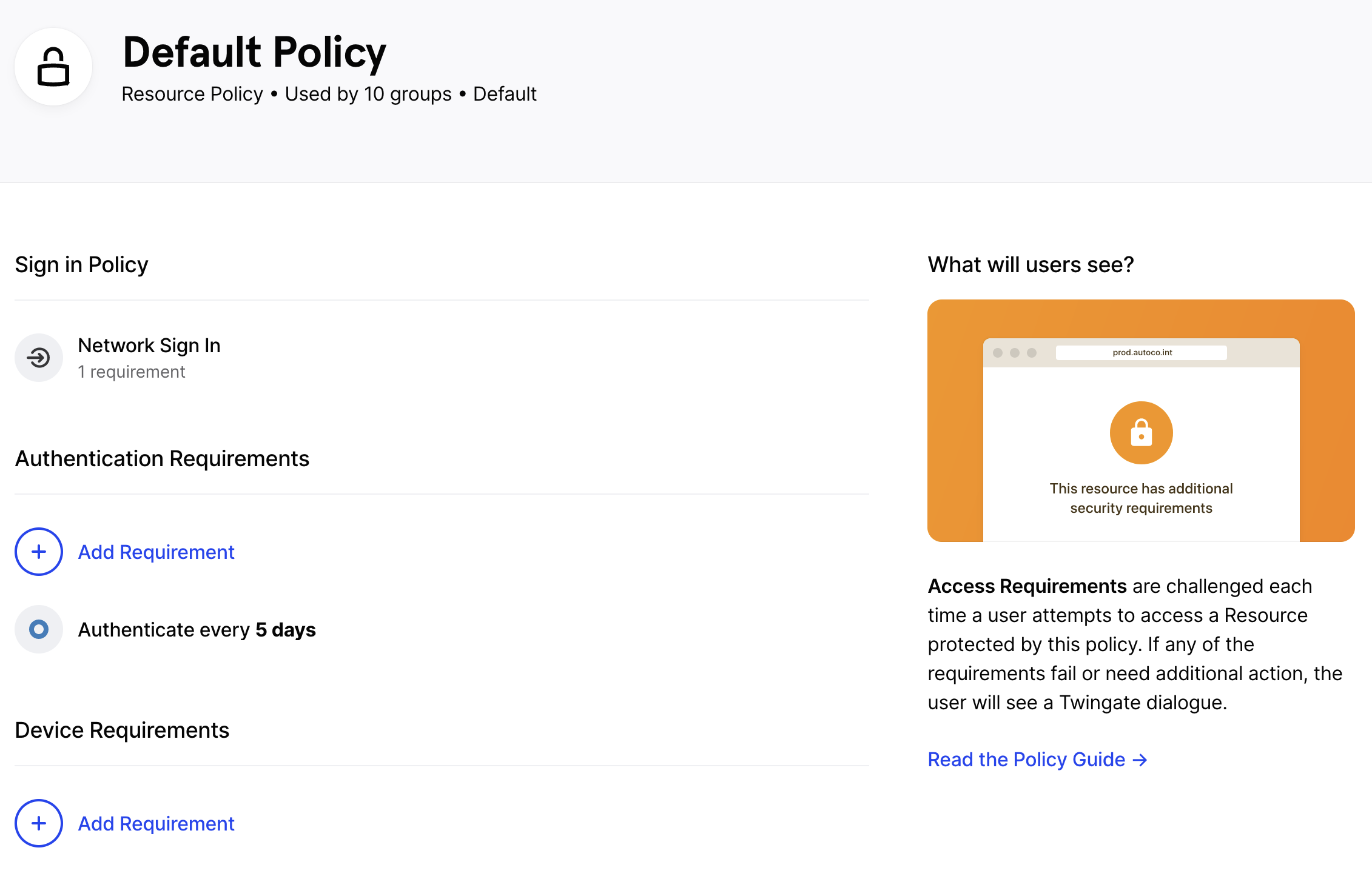The height and width of the screenshot is (879, 1372).
Task: Click Add Requirement under Authentication Requirements
Action: tap(156, 552)
